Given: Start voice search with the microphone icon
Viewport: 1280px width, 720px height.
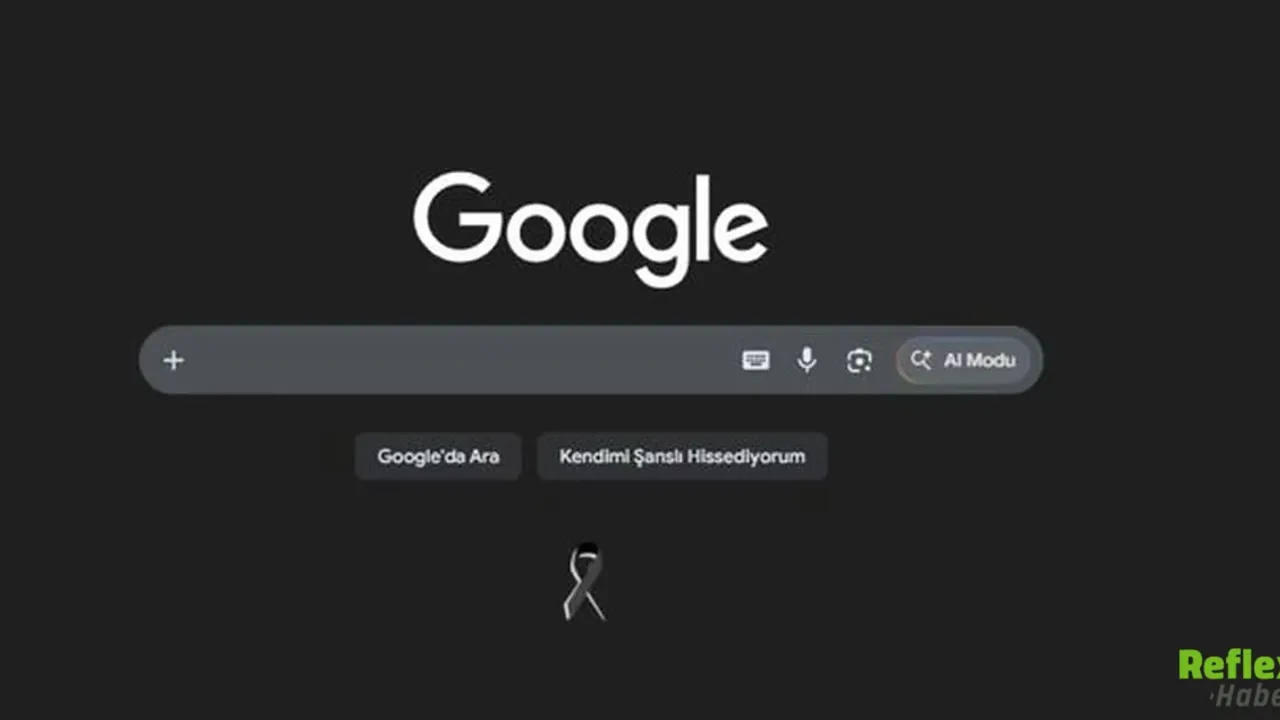Looking at the screenshot, I should point(807,360).
